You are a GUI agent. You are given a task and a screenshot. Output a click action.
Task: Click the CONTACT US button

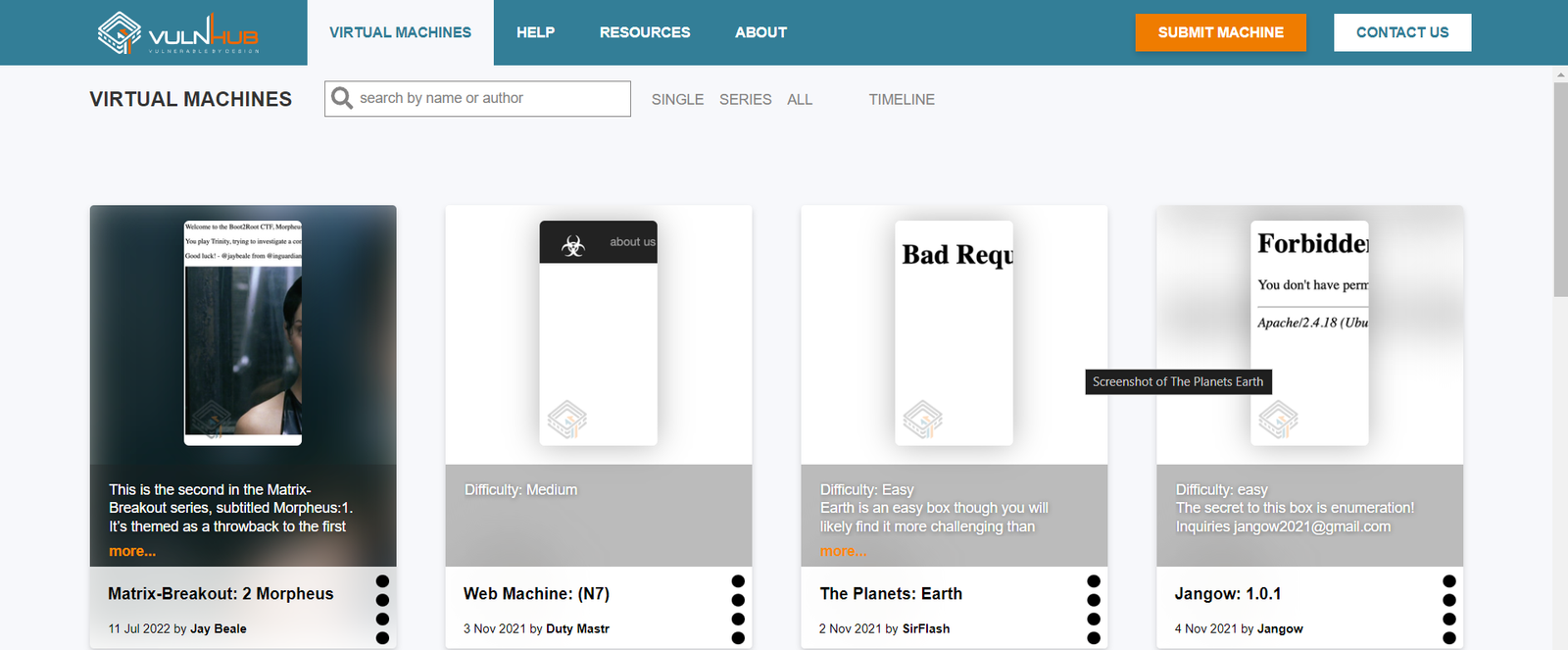click(x=1401, y=32)
